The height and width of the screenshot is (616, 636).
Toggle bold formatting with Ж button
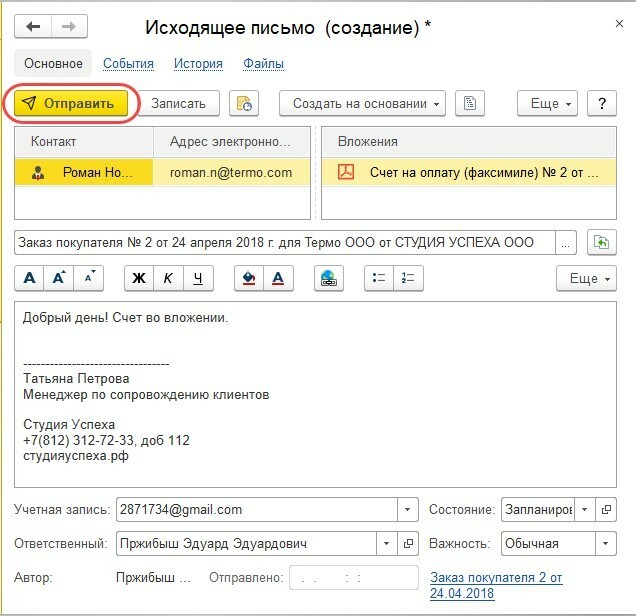(139, 278)
